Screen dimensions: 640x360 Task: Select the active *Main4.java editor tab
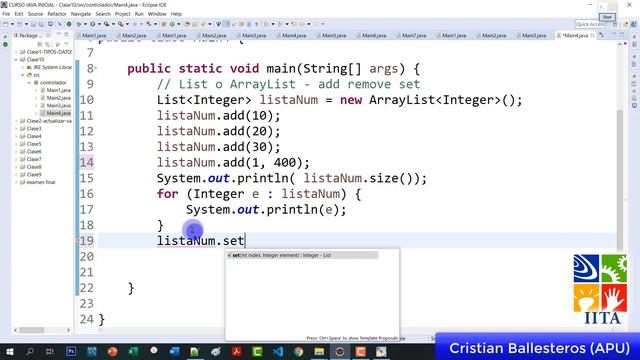(575, 36)
